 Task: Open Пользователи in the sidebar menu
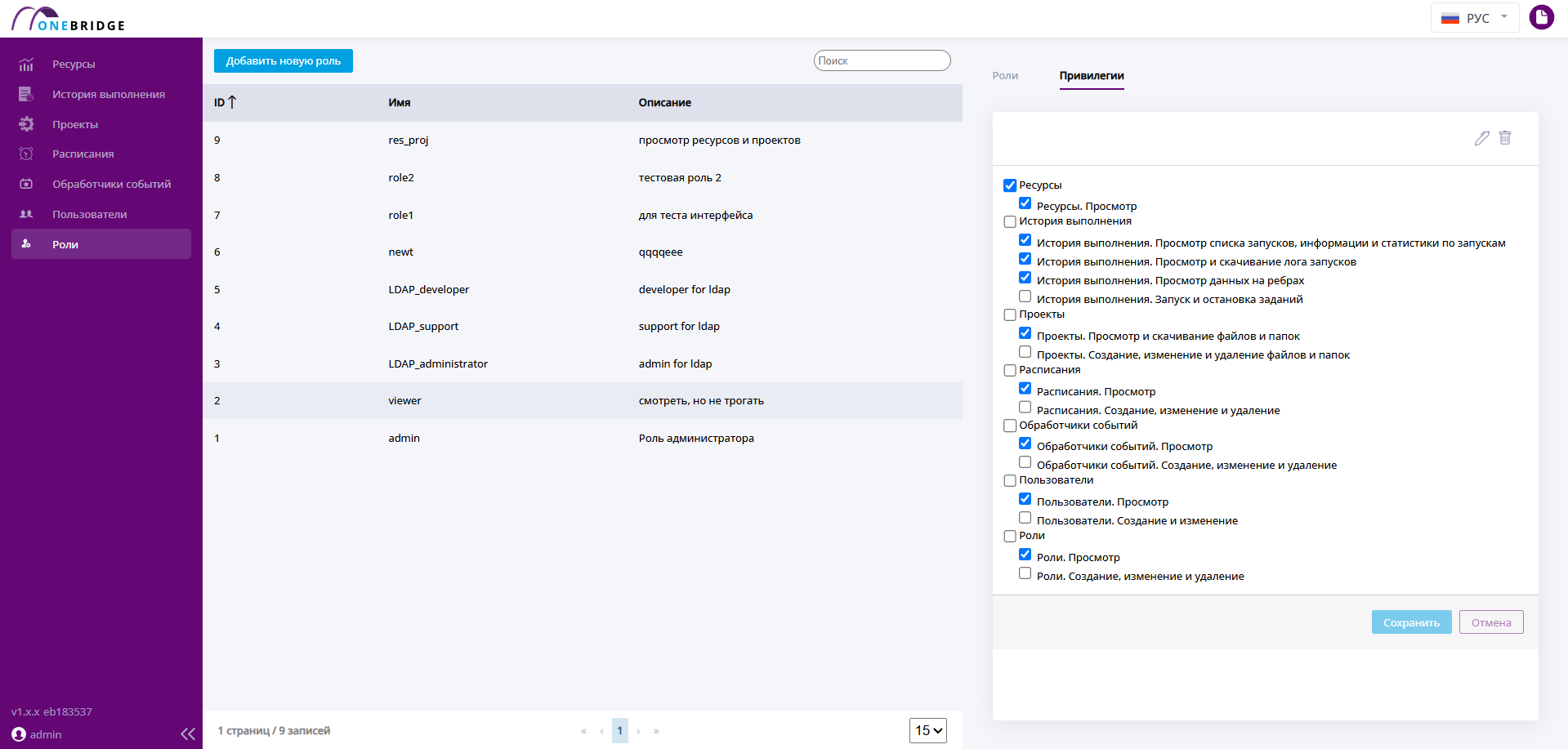coord(90,215)
